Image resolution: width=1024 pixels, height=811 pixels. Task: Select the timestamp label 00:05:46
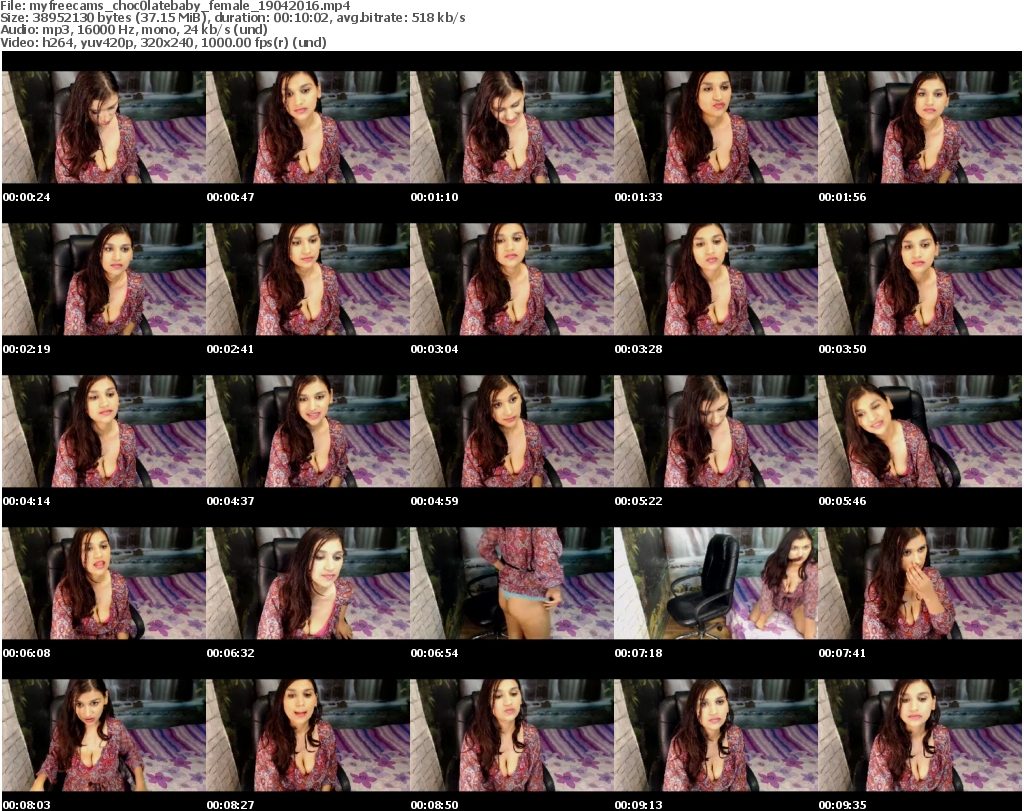click(842, 501)
